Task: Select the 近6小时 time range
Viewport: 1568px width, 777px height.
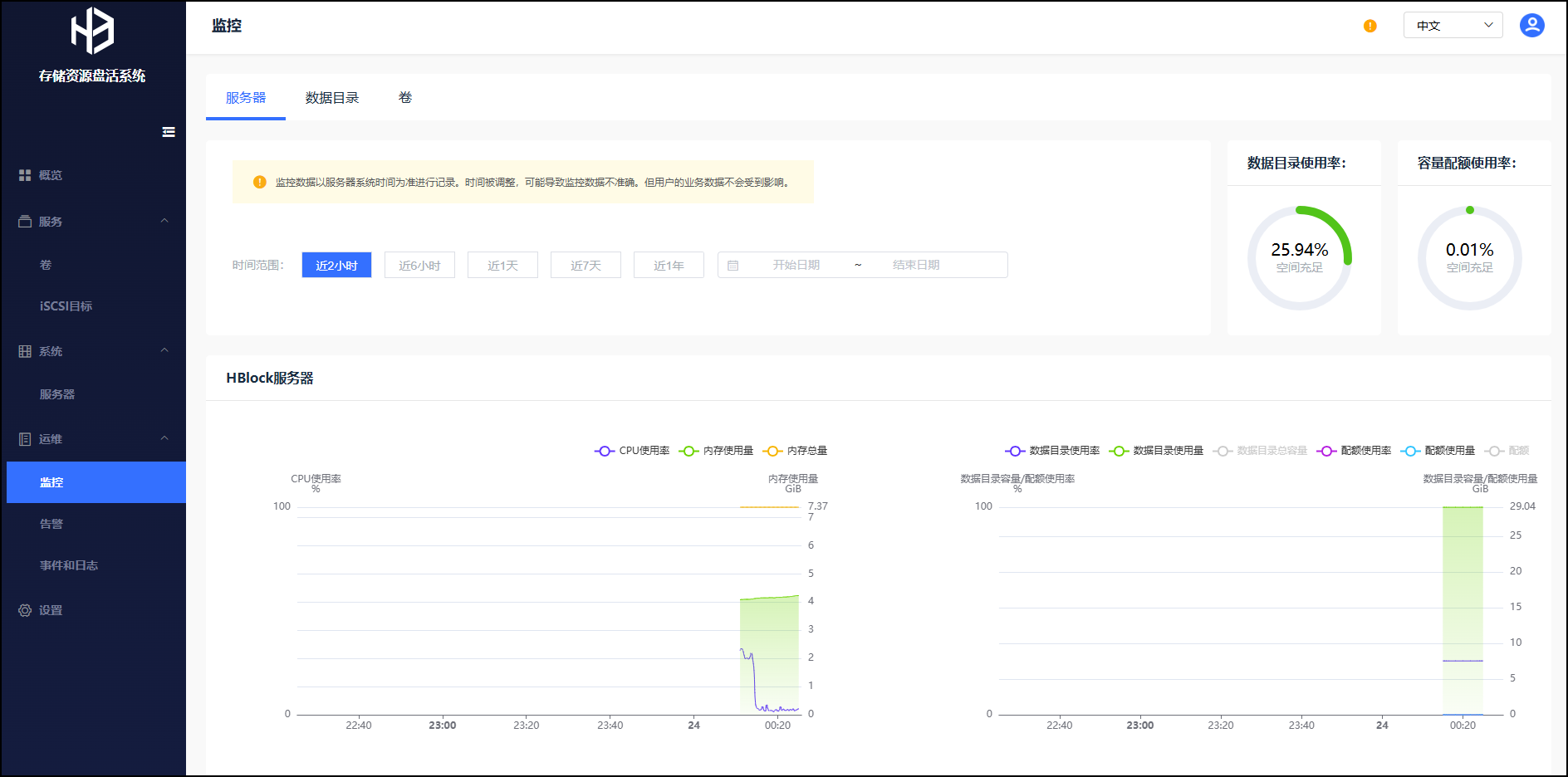Action: click(x=419, y=265)
